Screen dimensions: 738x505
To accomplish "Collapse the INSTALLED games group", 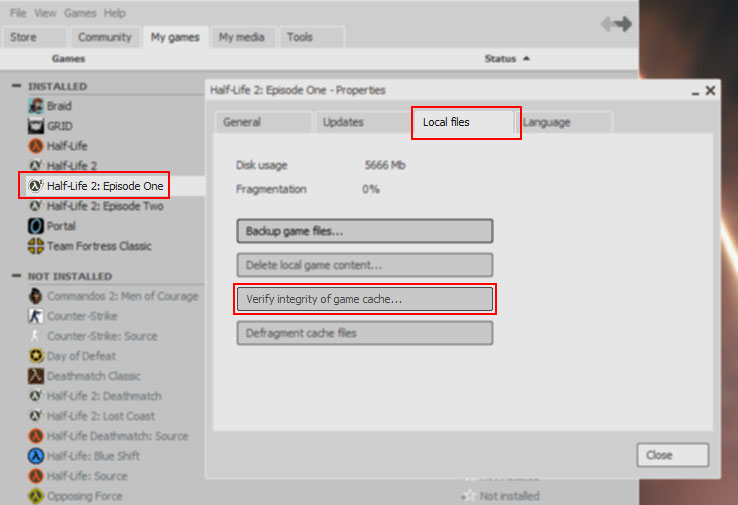I will [16, 86].
